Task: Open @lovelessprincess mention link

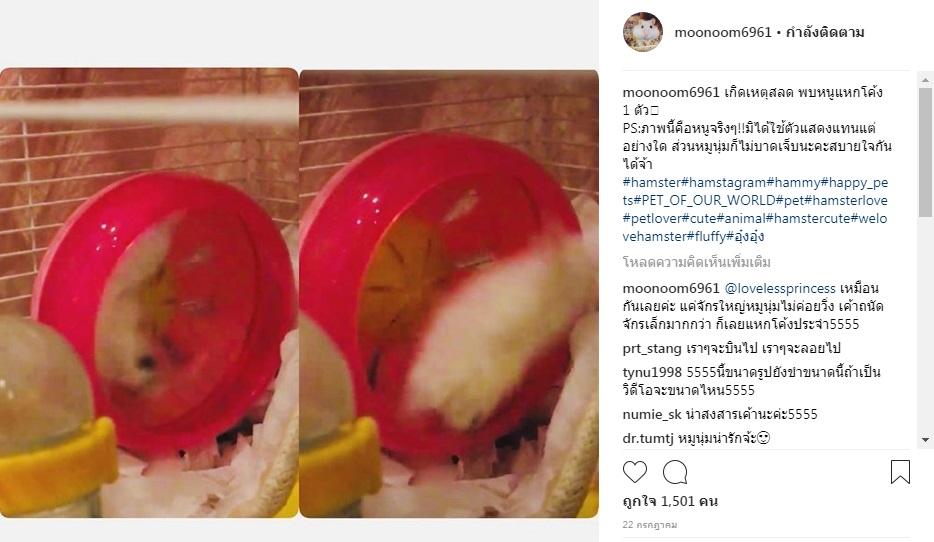Action: [780, 288]
